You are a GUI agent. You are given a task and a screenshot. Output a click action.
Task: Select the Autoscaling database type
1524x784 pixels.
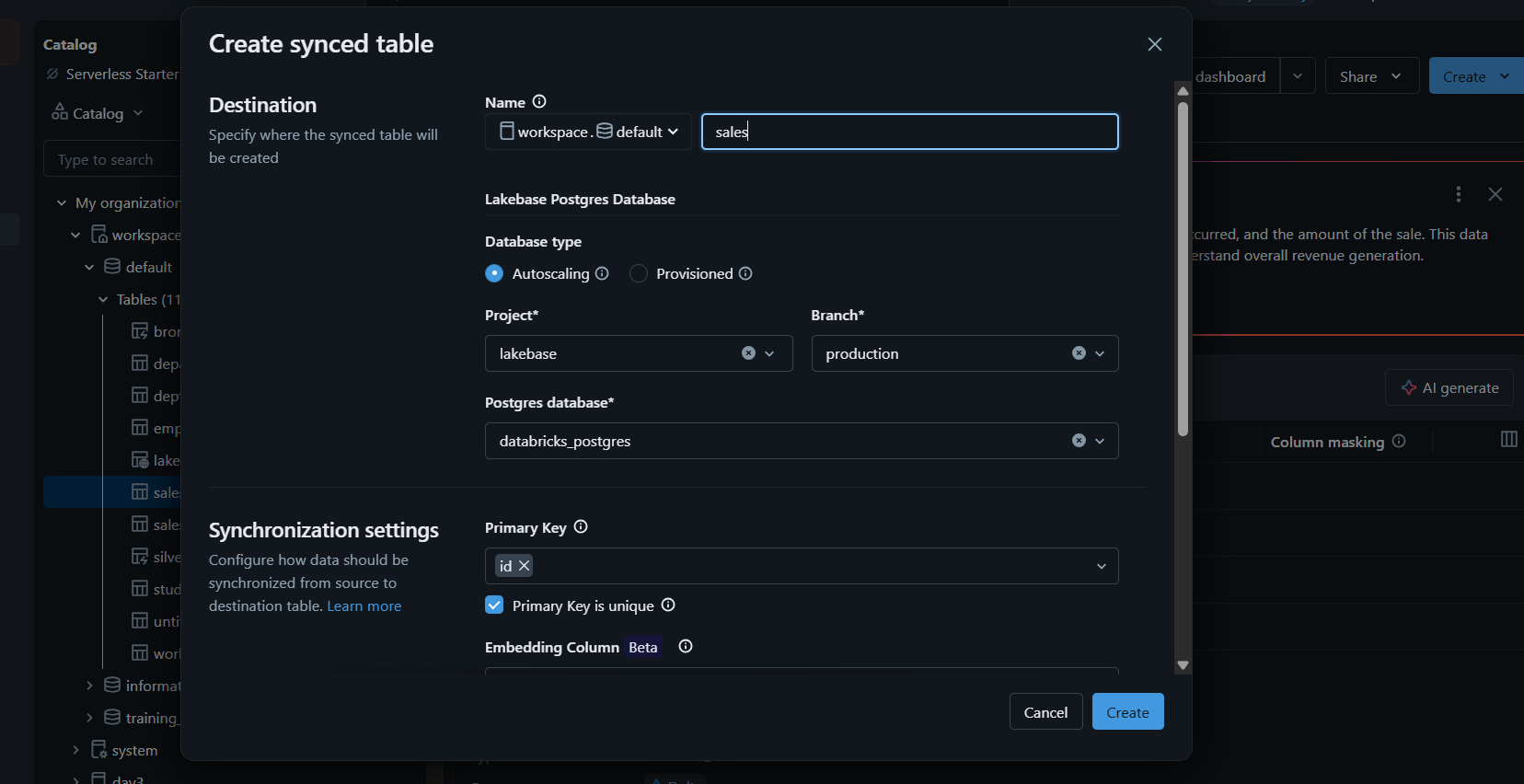(494, 273)
